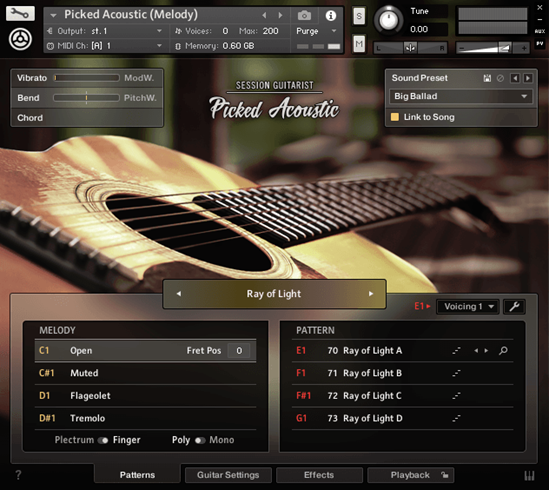The height and width of the screenshot is (490, 549).
Task: Select the C#1 Muted articulation
Action: click(145, 373)
